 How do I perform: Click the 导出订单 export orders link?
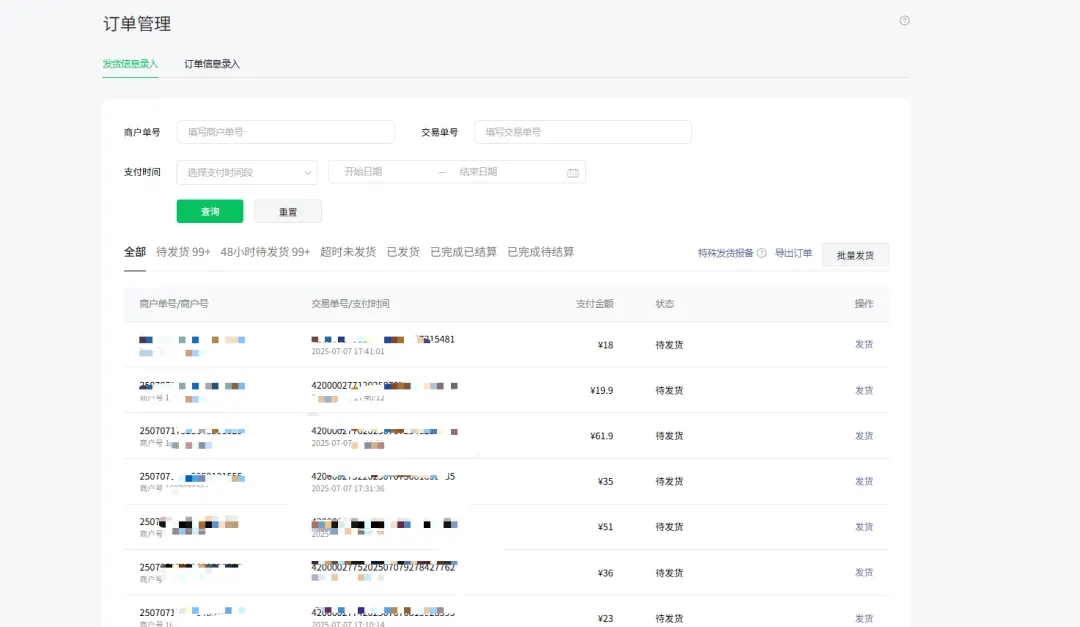click(x=793, y=254)
